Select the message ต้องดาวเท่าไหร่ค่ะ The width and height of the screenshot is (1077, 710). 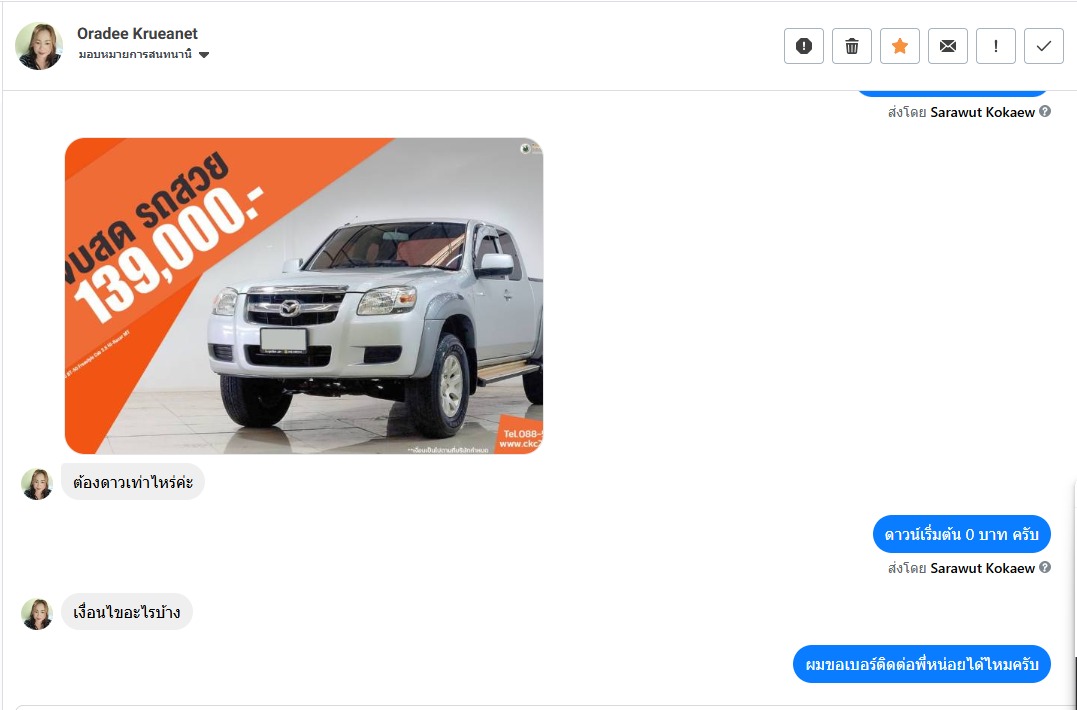[x=133, y=482]
